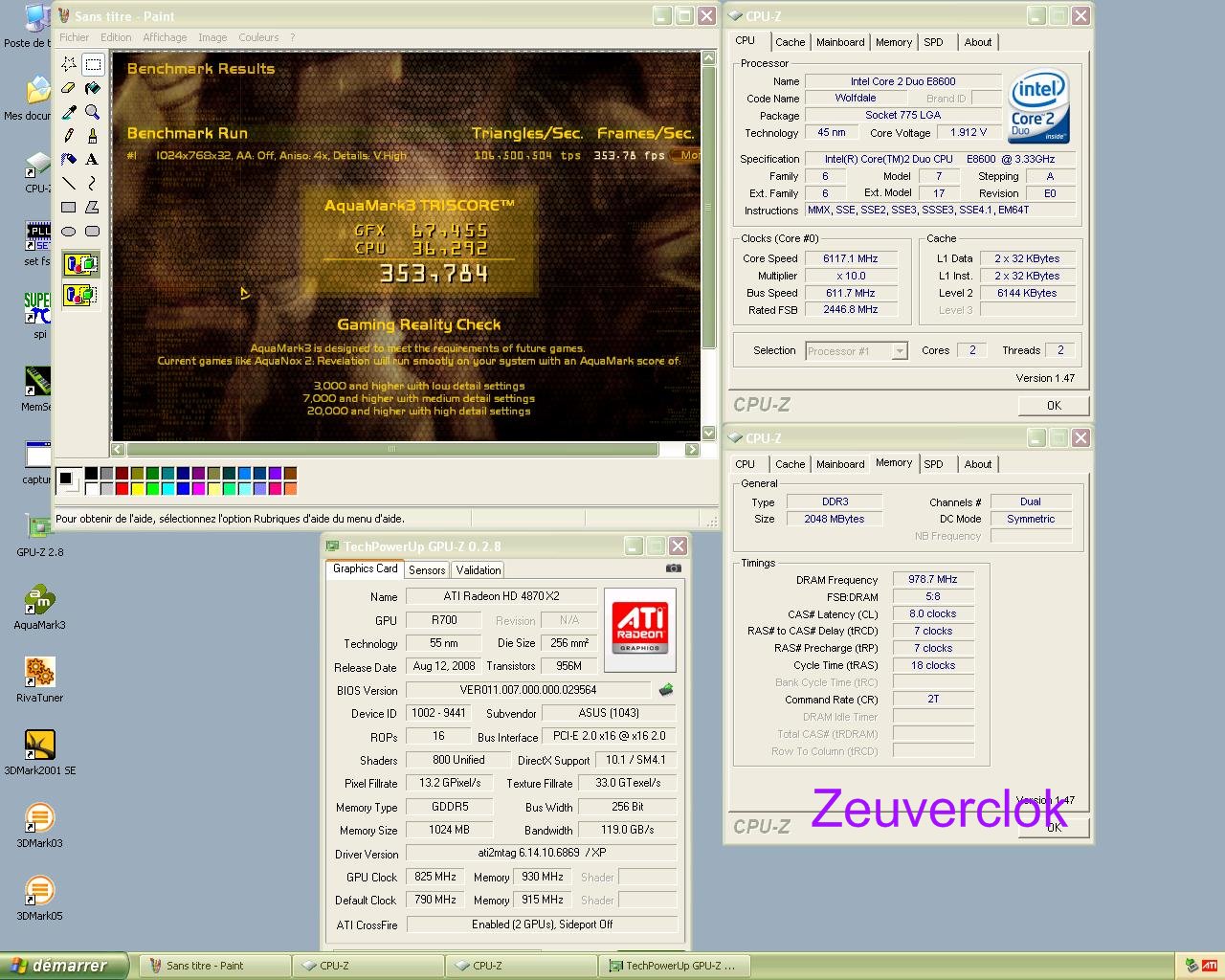
Task: Click scroll right arrow below Paint canvas
Action: pos(692,449)
